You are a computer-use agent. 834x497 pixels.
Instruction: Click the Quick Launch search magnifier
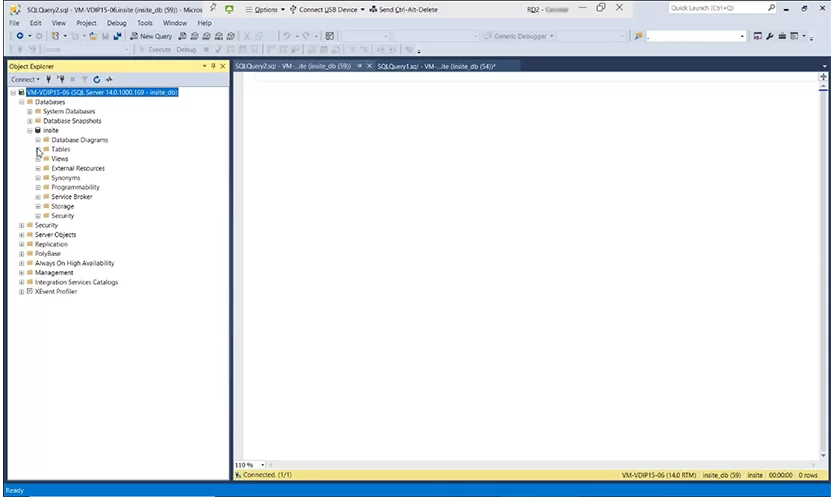coord(771,8)
